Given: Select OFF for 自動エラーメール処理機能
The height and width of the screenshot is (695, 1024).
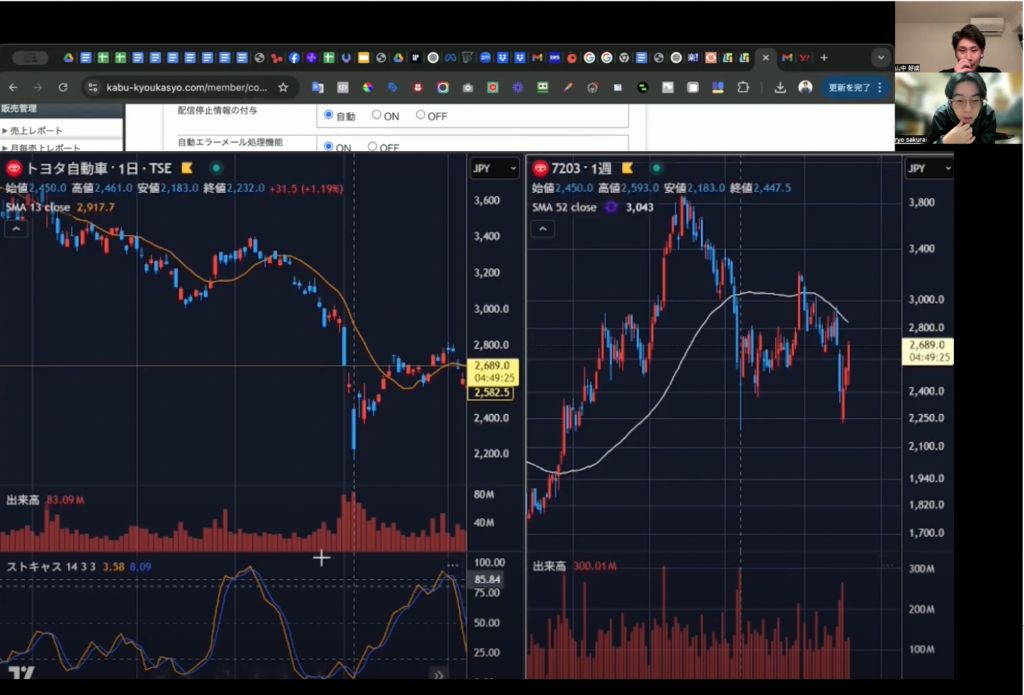Looking at the screenshot, I should pos(372,146).
